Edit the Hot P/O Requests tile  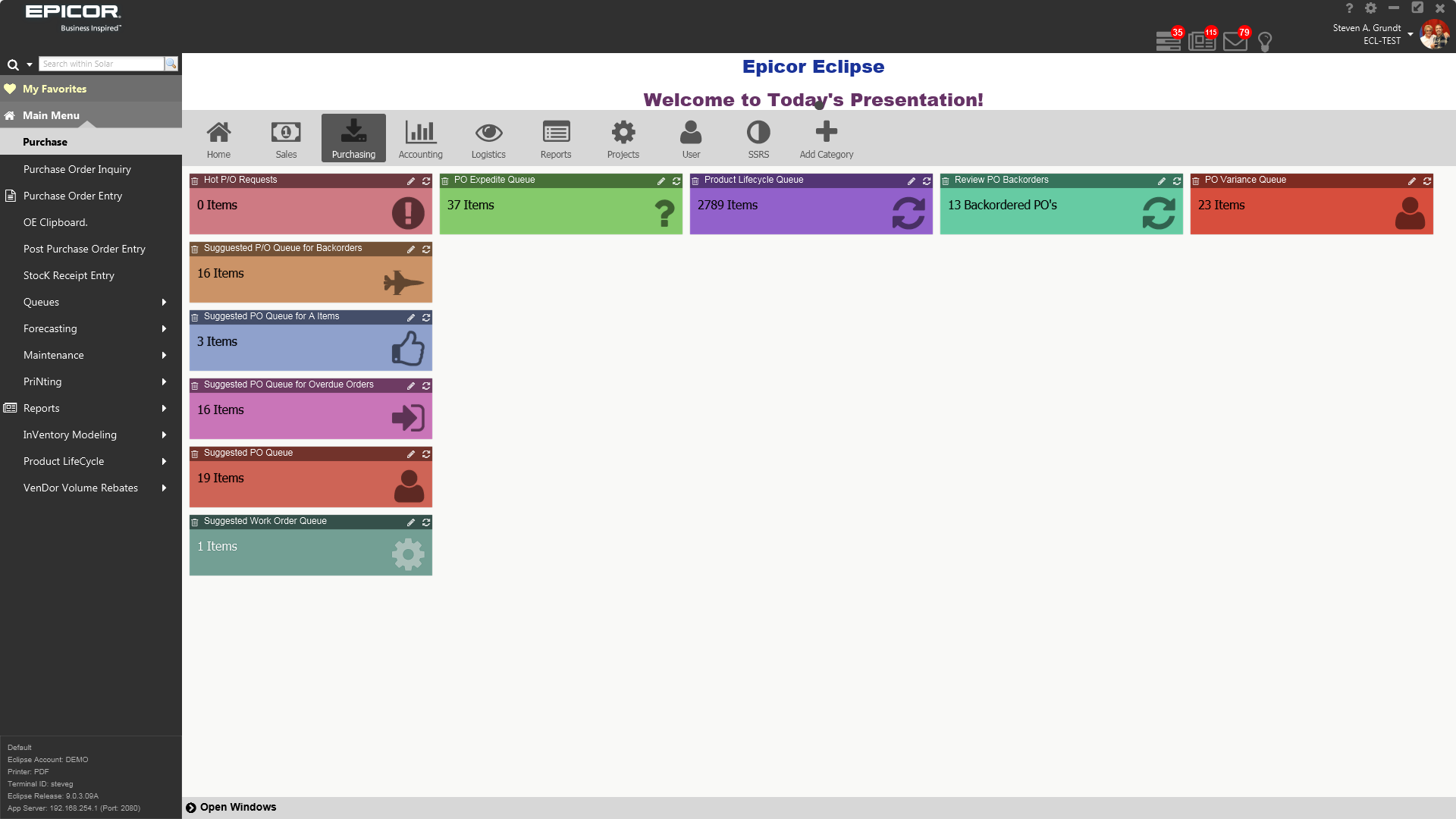pyautogui.click(x=411, y=181)
